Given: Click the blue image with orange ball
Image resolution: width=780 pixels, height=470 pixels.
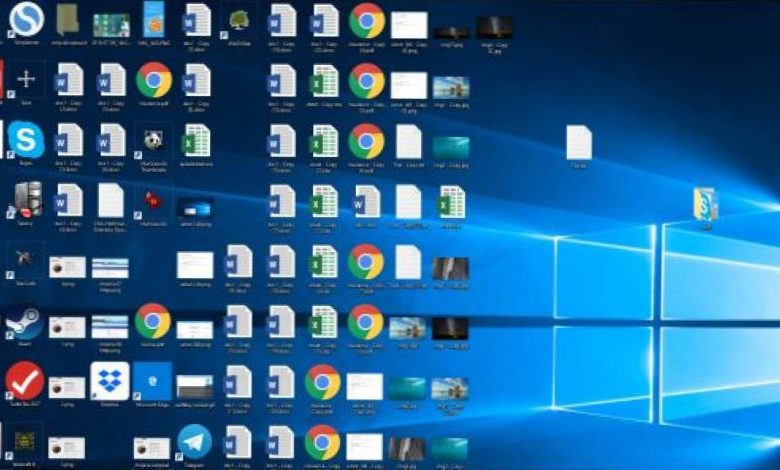Looking at the screenshot, I should tap(152, 18).
